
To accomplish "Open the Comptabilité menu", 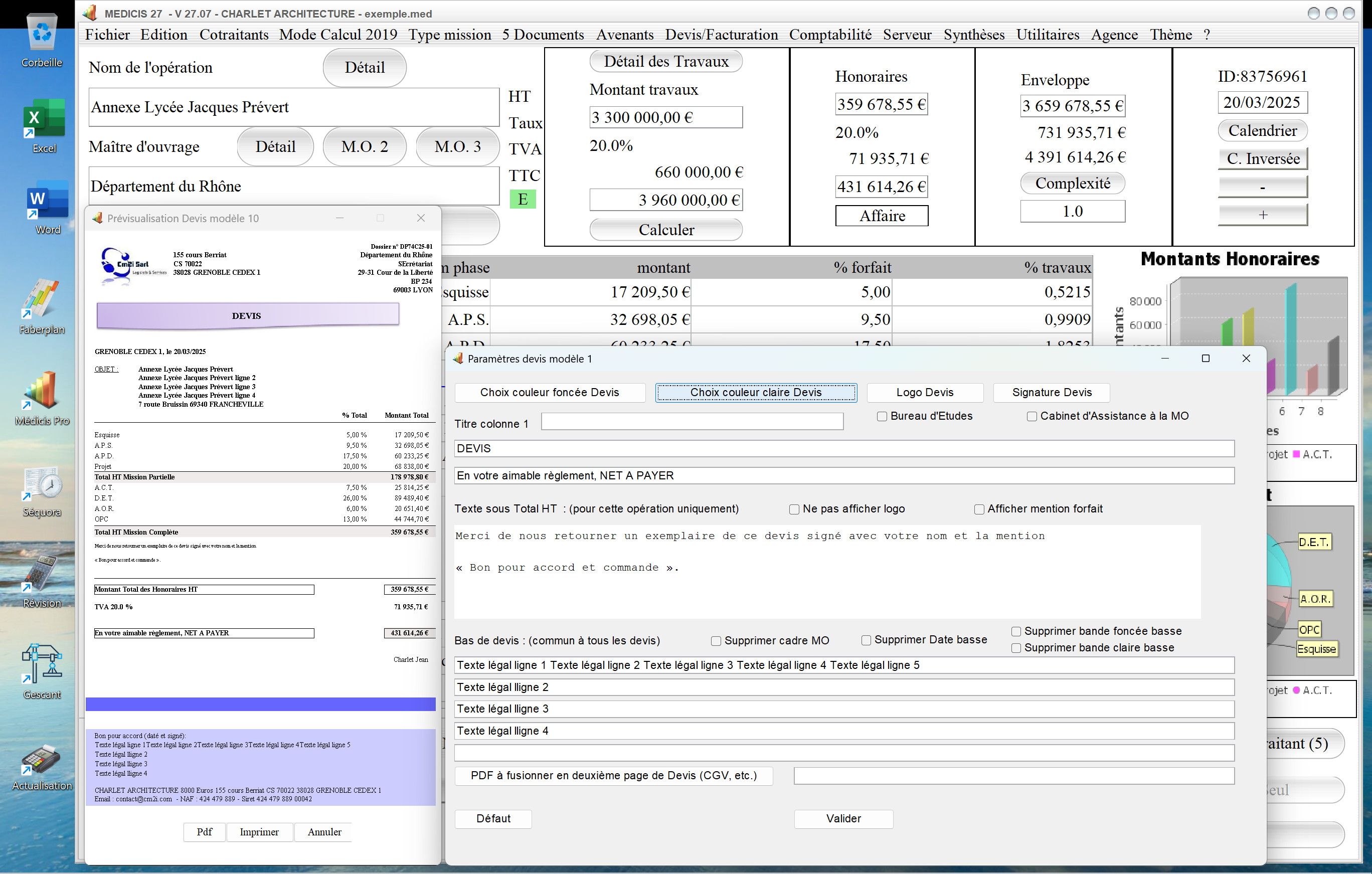I will [829, 35].
